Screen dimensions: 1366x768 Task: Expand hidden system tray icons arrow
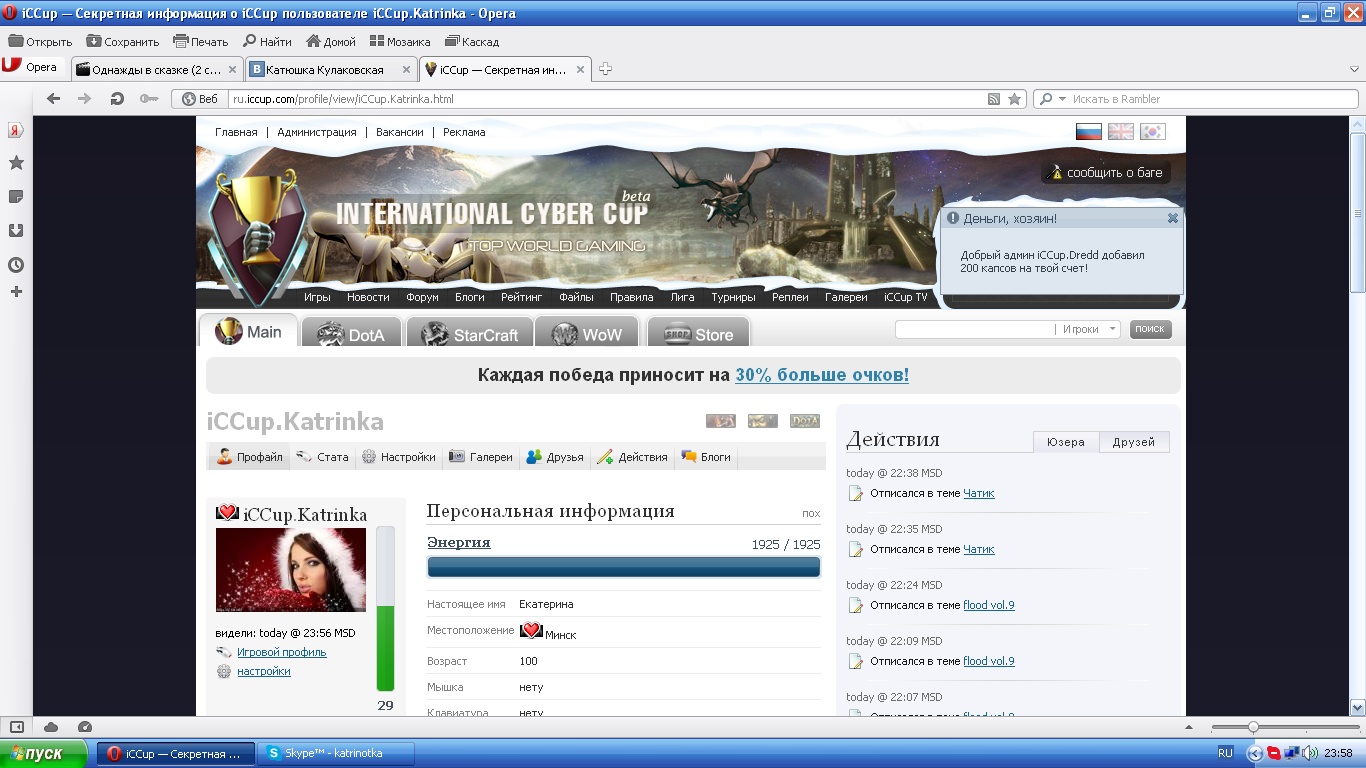click(x=1255, y=753)
